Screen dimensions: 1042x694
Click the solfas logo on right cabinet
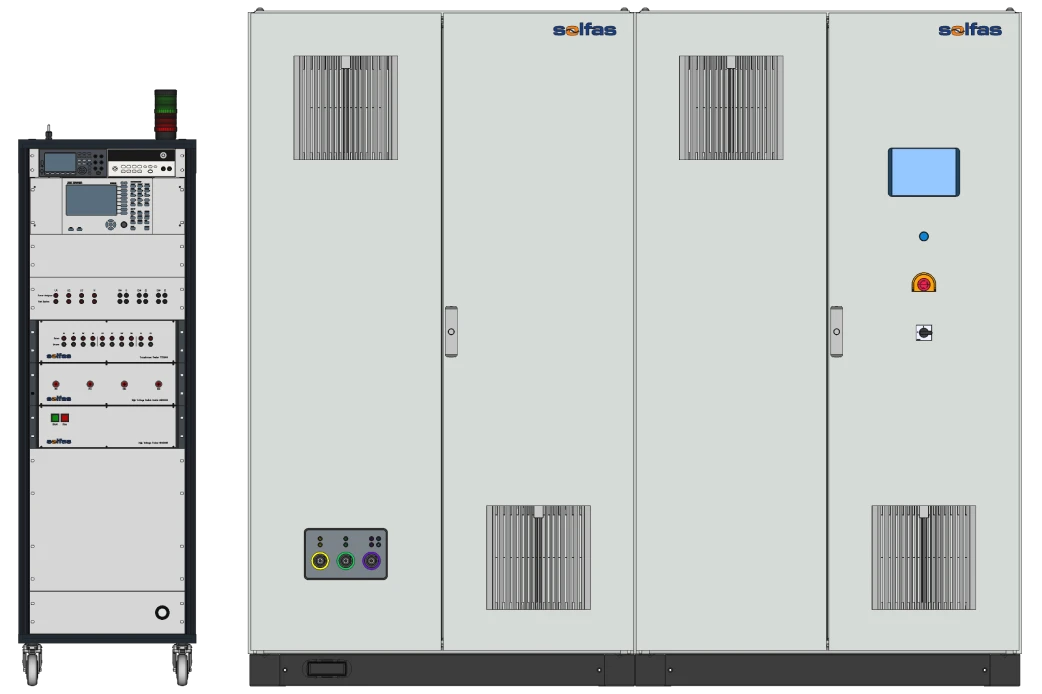click(970, 30)
